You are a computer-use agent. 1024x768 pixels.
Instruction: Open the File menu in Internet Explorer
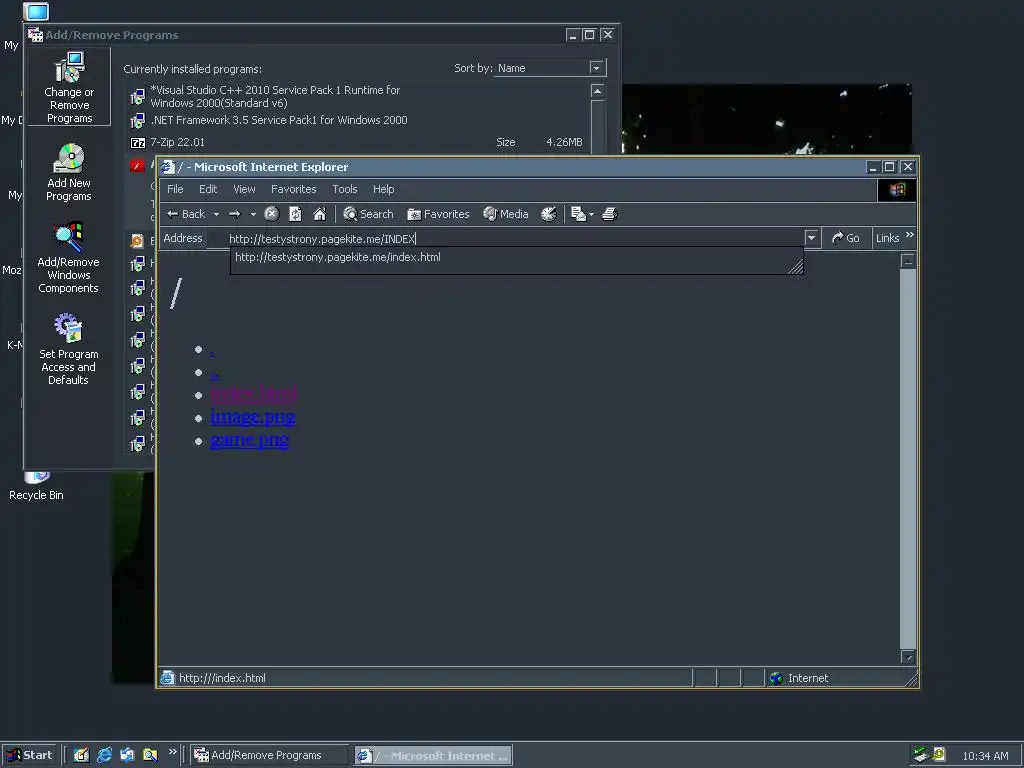click(x=175, y=189)
